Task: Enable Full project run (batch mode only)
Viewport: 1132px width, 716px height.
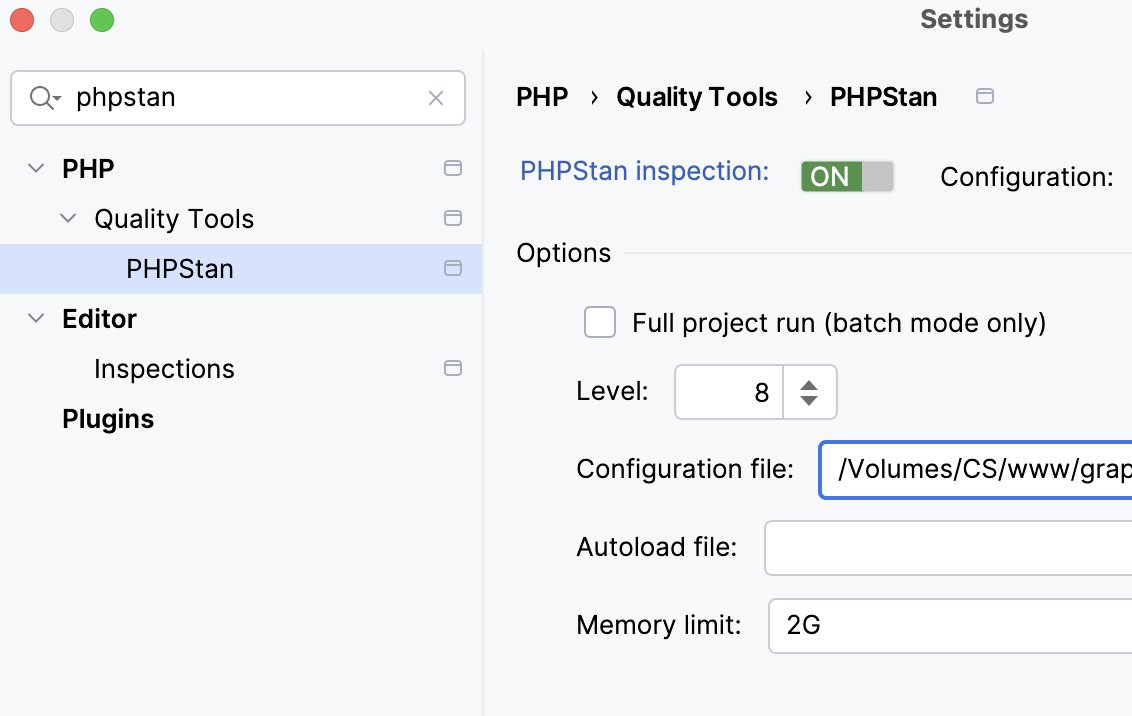Action: [x=600, y=322]
